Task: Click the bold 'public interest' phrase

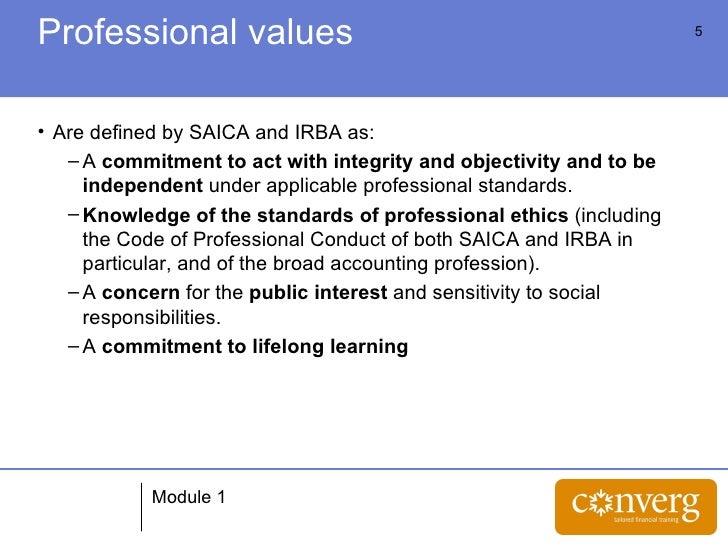Action: (x=318, y=293)
